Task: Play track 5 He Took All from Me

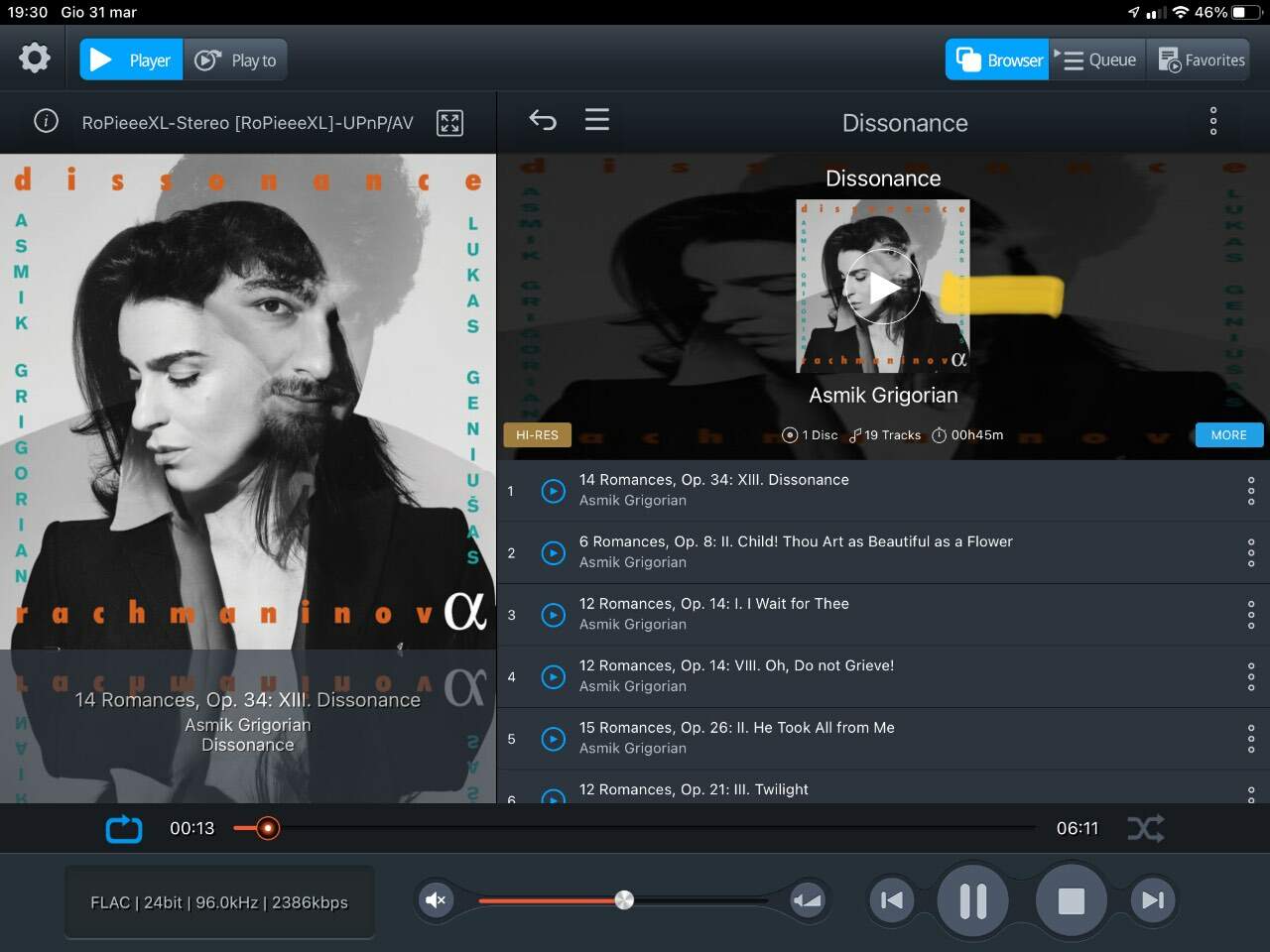Action: 554,739
